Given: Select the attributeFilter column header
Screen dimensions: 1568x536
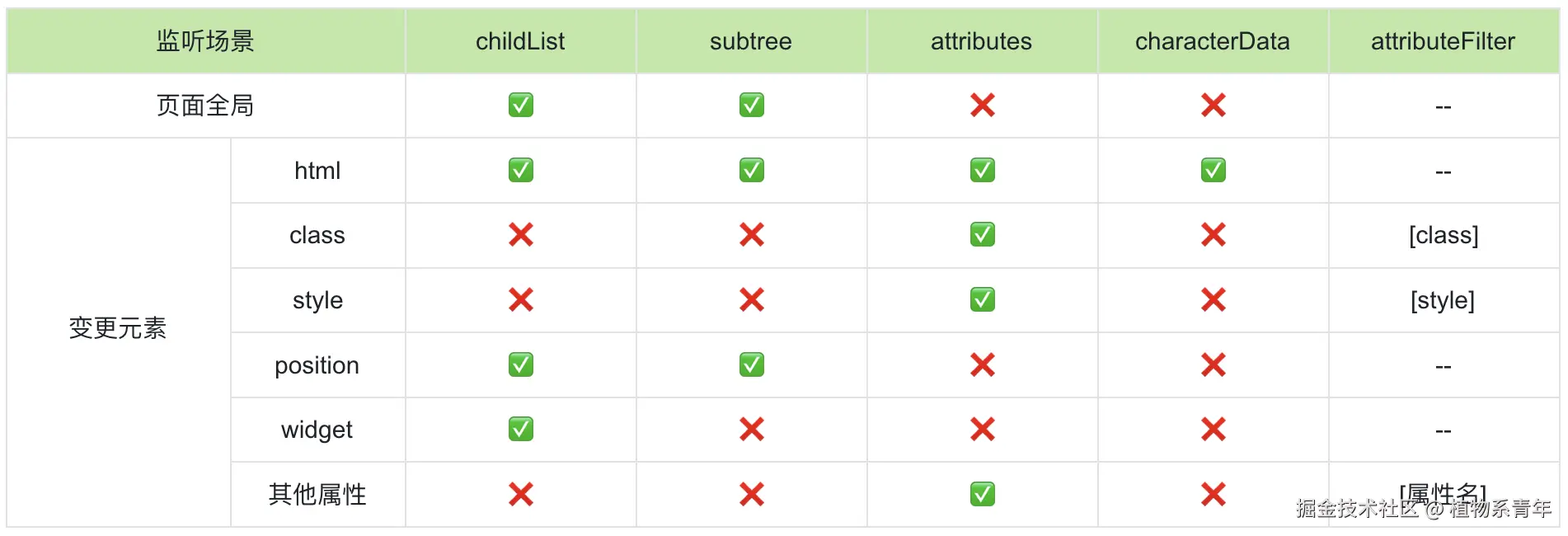Looking at the screenshot, I should [x=1443, y=41].
